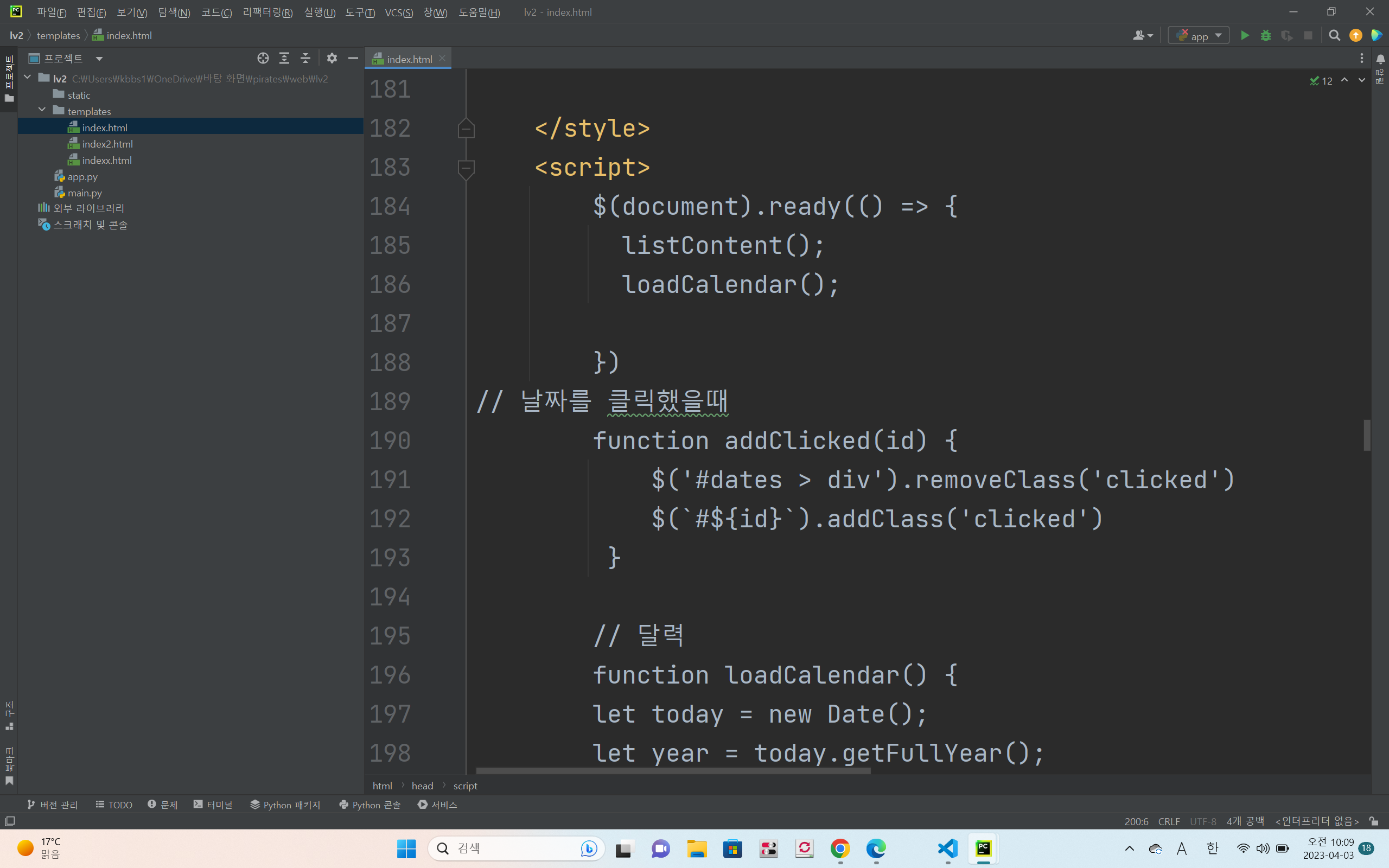Click the select opened file target icon
The image size is (1389, 868).
[x=263, y=58]
